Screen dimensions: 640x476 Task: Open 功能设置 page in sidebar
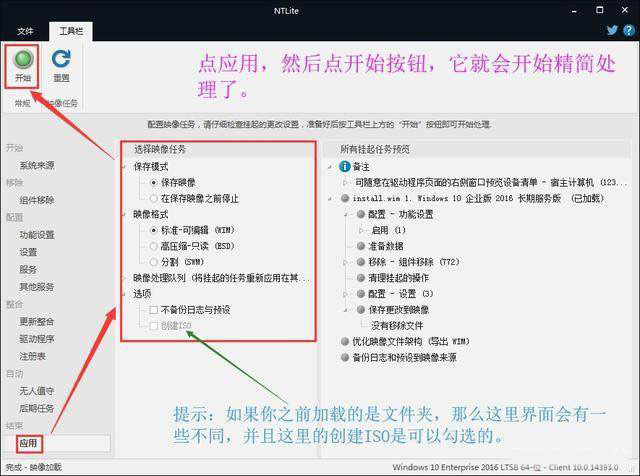(x=37, y=235)
